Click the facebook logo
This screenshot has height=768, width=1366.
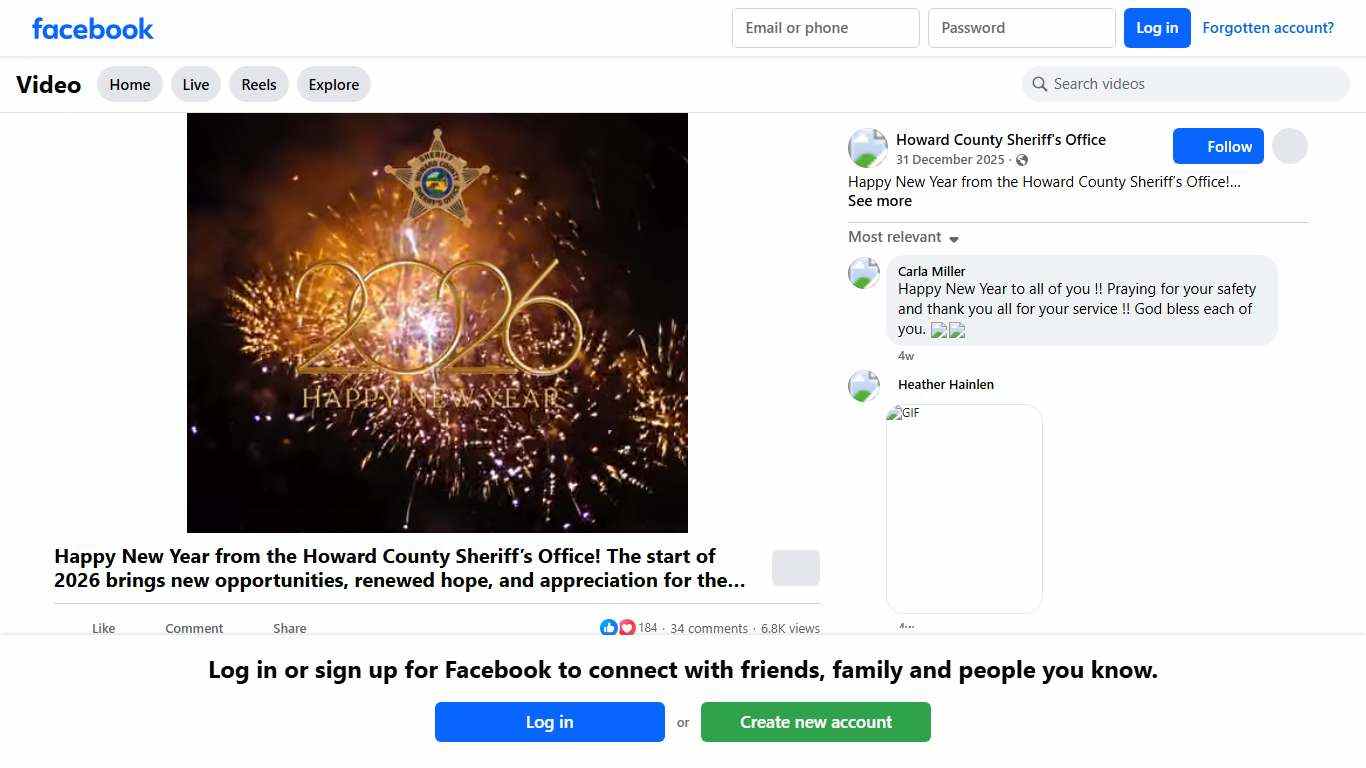93,28
